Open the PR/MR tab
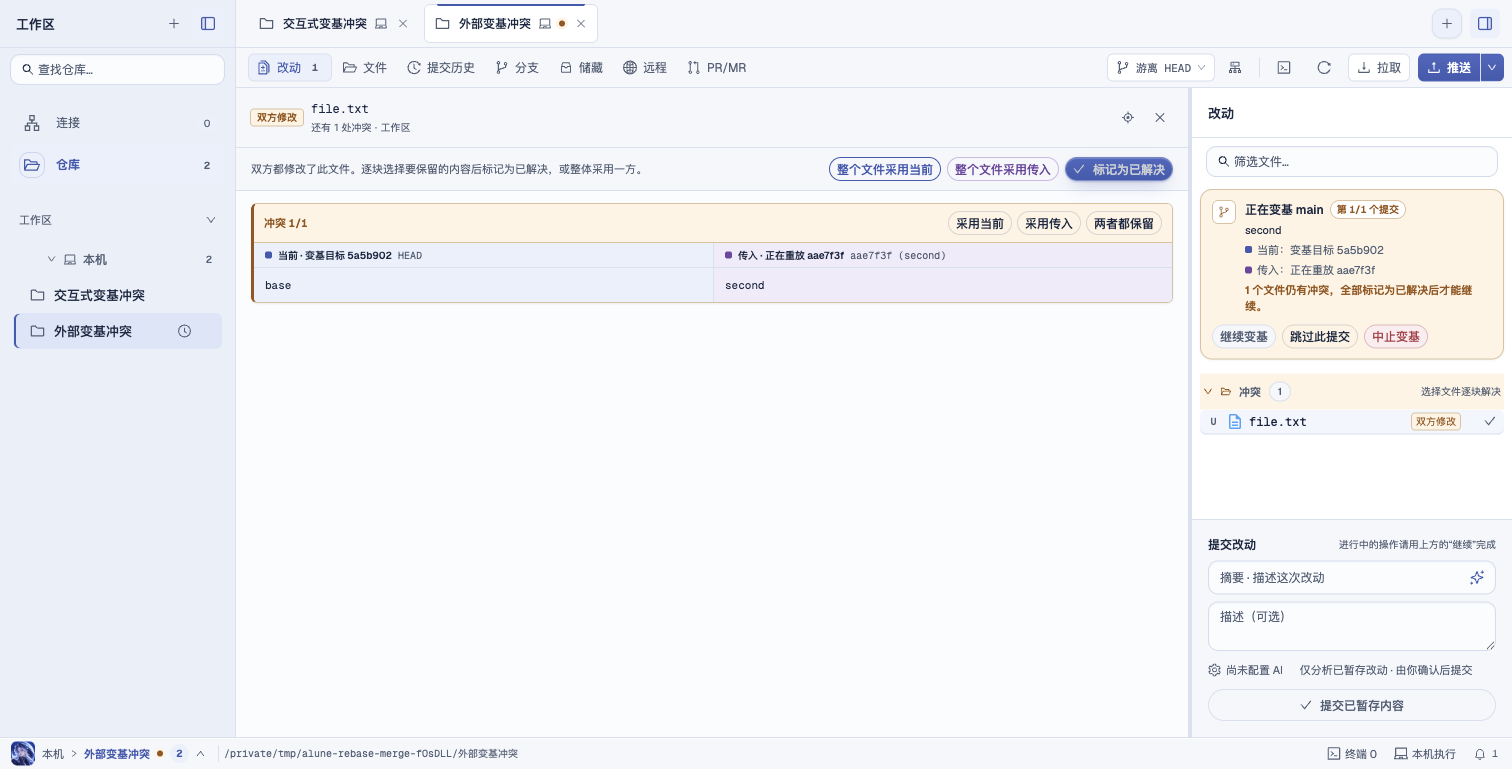This screenshot has width=1512, height=769. (717, 67)
